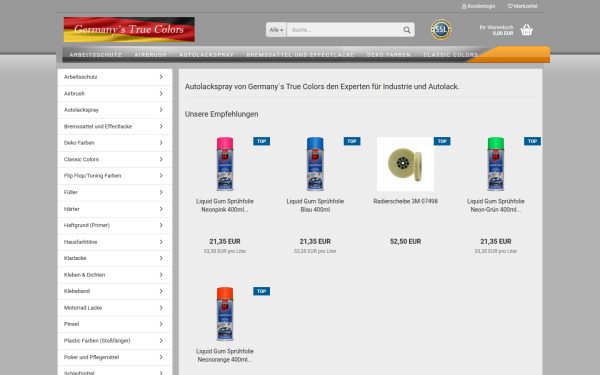The height and width of the screenshot is (375, 600).
Task: Focus the Suche search field
Action: pos(344,30)
